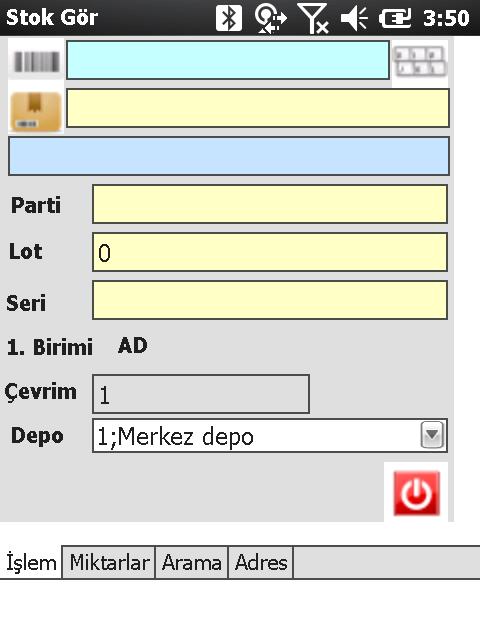The width and height of the screenshot is (480, 640).
Task: Switch to the Miktarlar tab
Action: pyautogui.click(x=109, y=562)
